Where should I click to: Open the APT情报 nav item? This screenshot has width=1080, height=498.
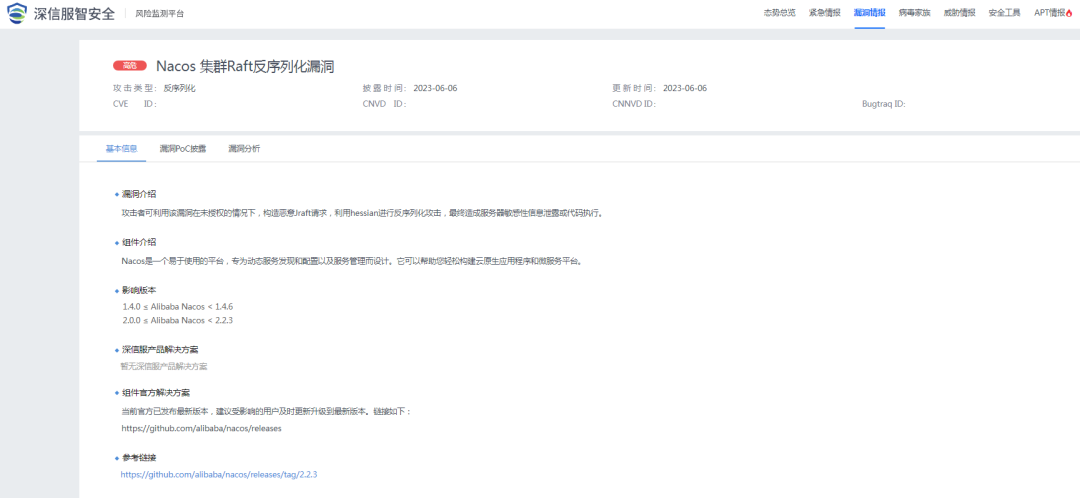pyautogui.click(x=1049, y=12)
